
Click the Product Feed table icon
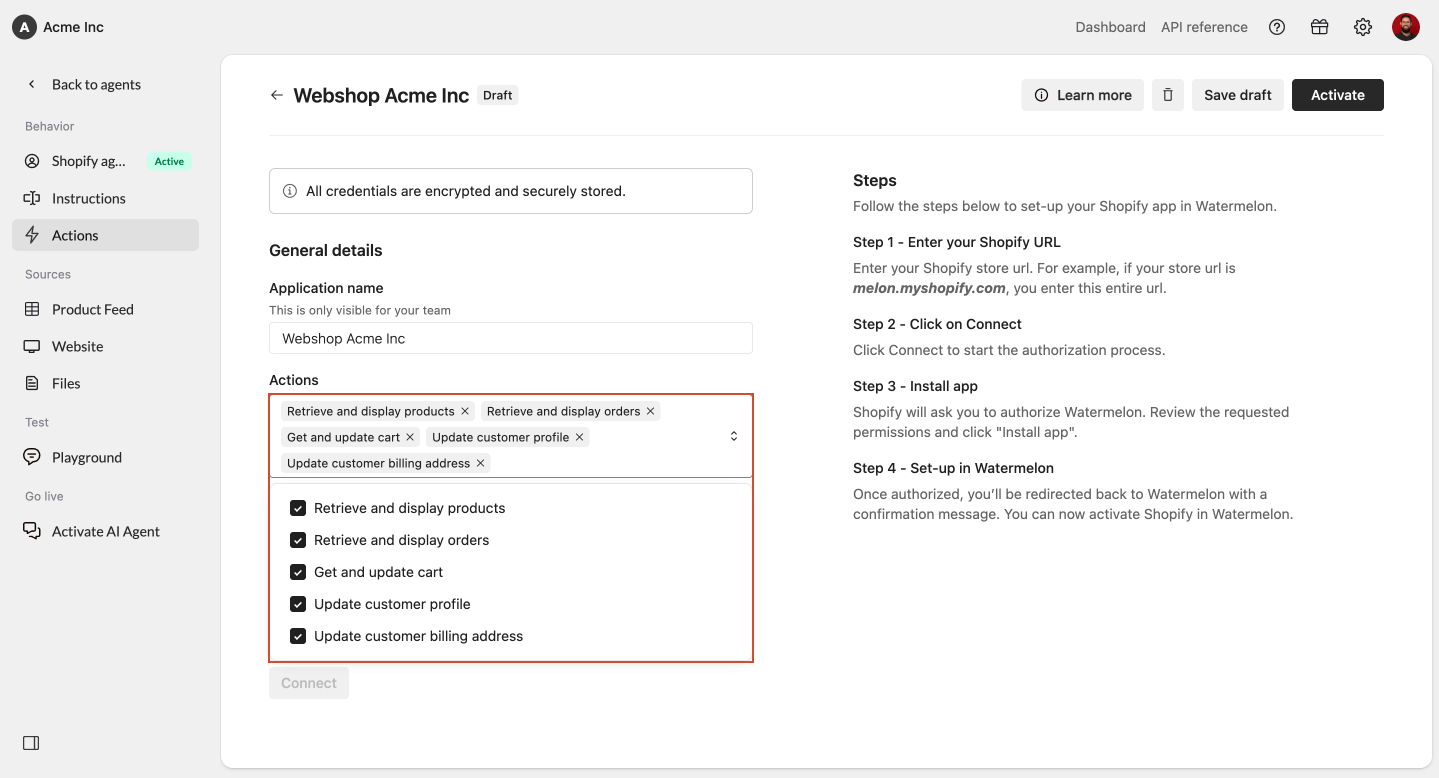point(32,309)
